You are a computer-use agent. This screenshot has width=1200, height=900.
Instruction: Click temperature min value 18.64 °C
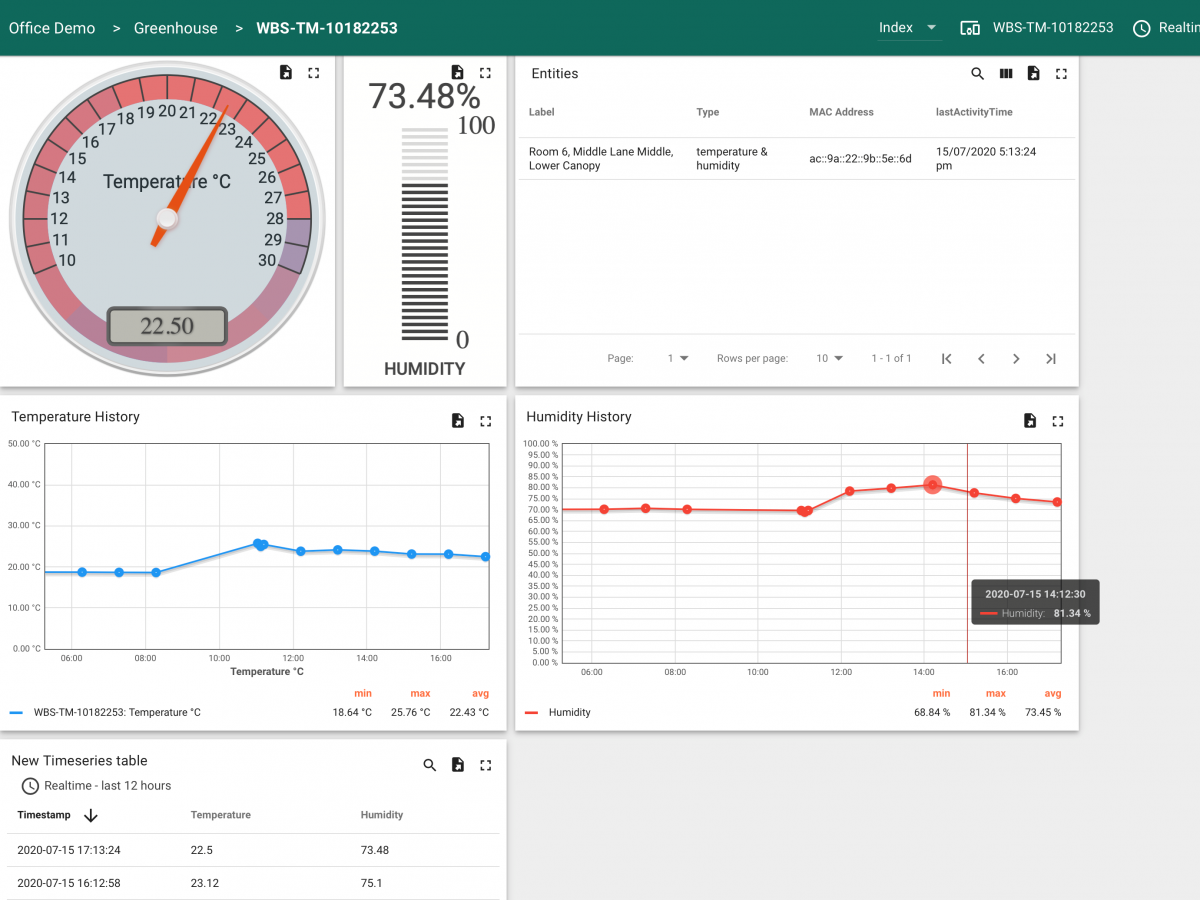pos(352,713)
